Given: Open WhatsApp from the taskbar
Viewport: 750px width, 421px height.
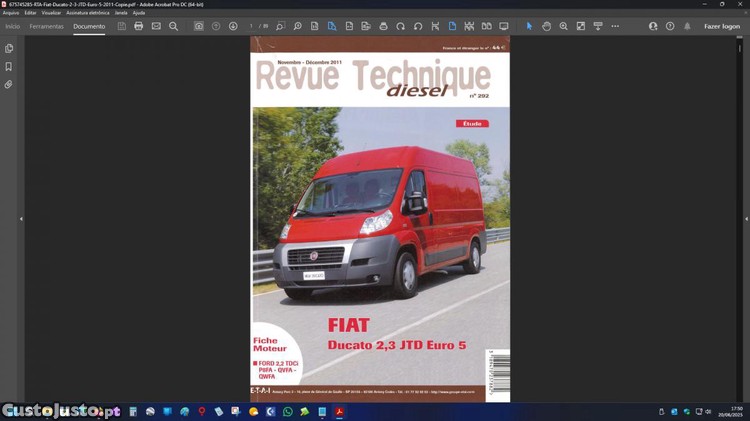Looking at the screenshot, I should [288, 411].
